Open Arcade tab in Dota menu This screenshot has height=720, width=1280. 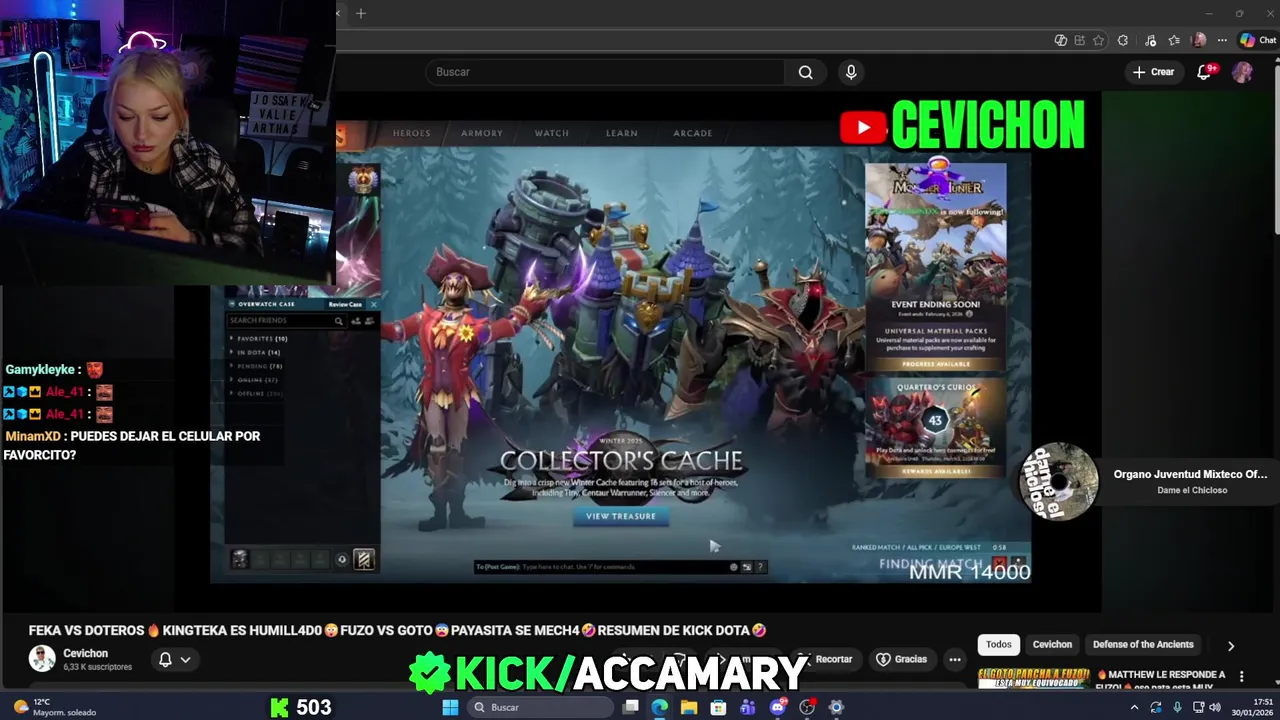[x=692, y=133]
